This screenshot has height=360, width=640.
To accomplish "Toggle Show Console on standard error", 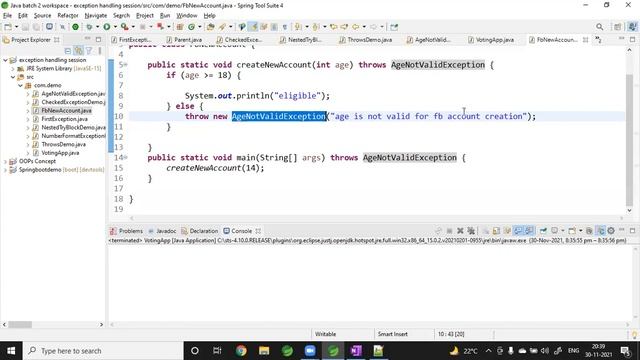I will click(529, 231).
